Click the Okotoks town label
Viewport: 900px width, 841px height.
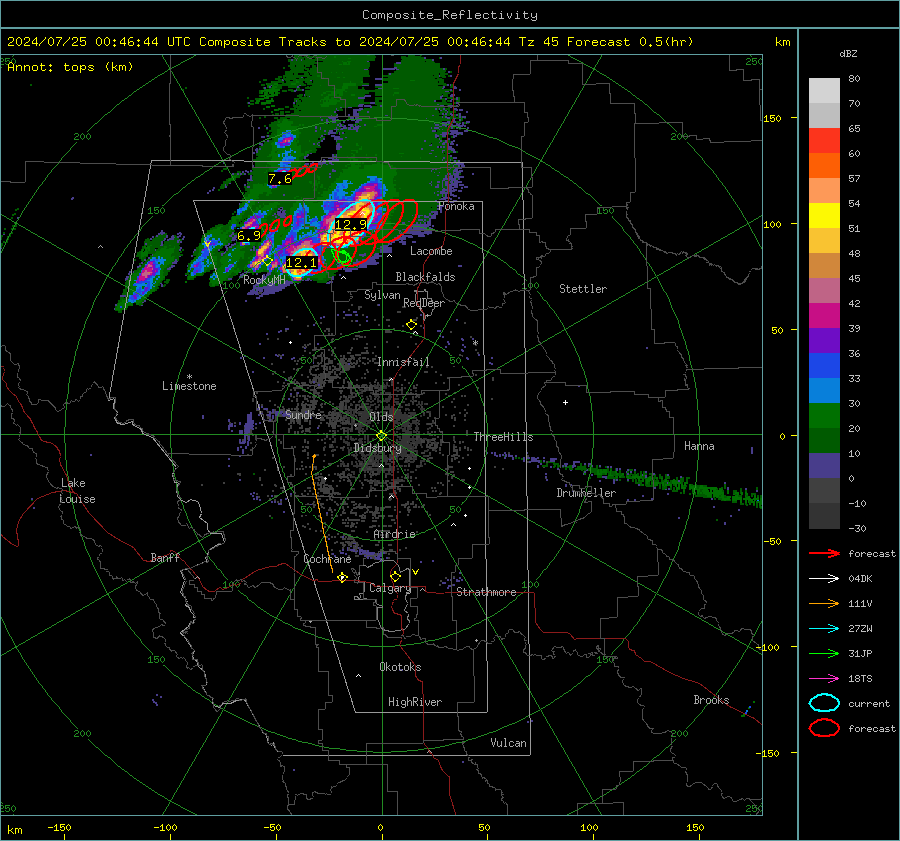coord(400,667)
